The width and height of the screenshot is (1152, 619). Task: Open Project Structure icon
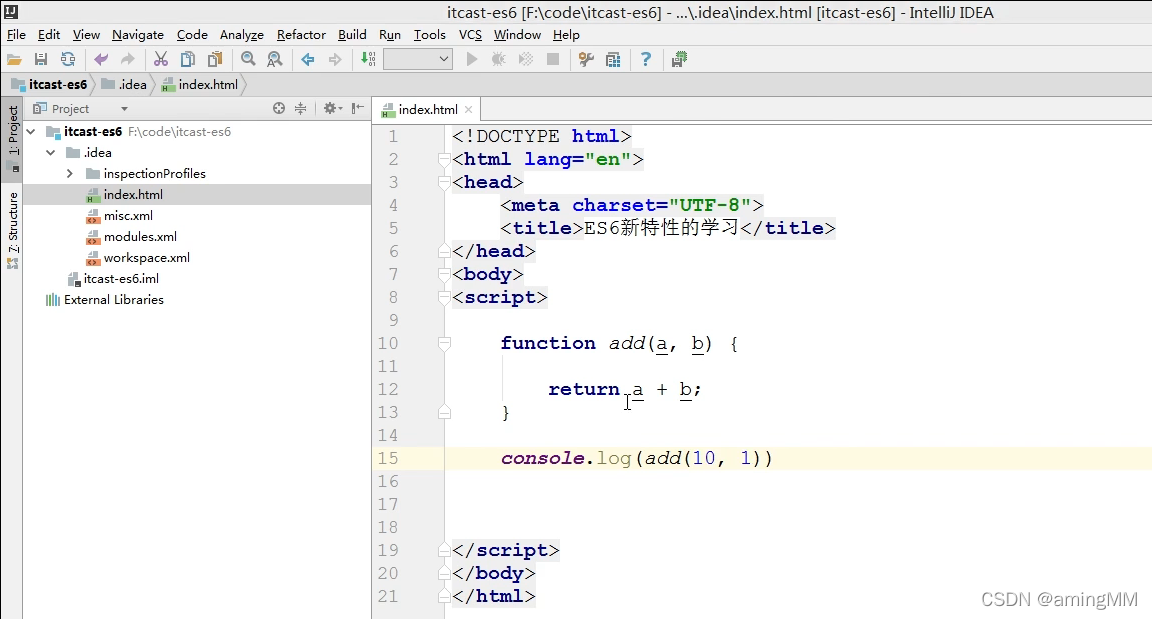pos(613,59)
